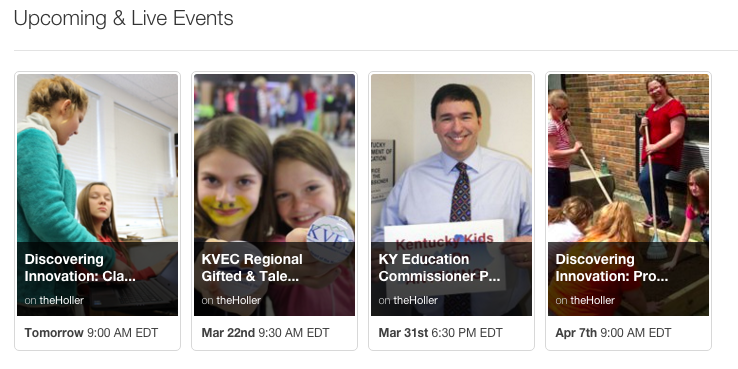
Task: Click the Tomorrow 9:00 AM EDT date
Action: (x=91, y=333)
